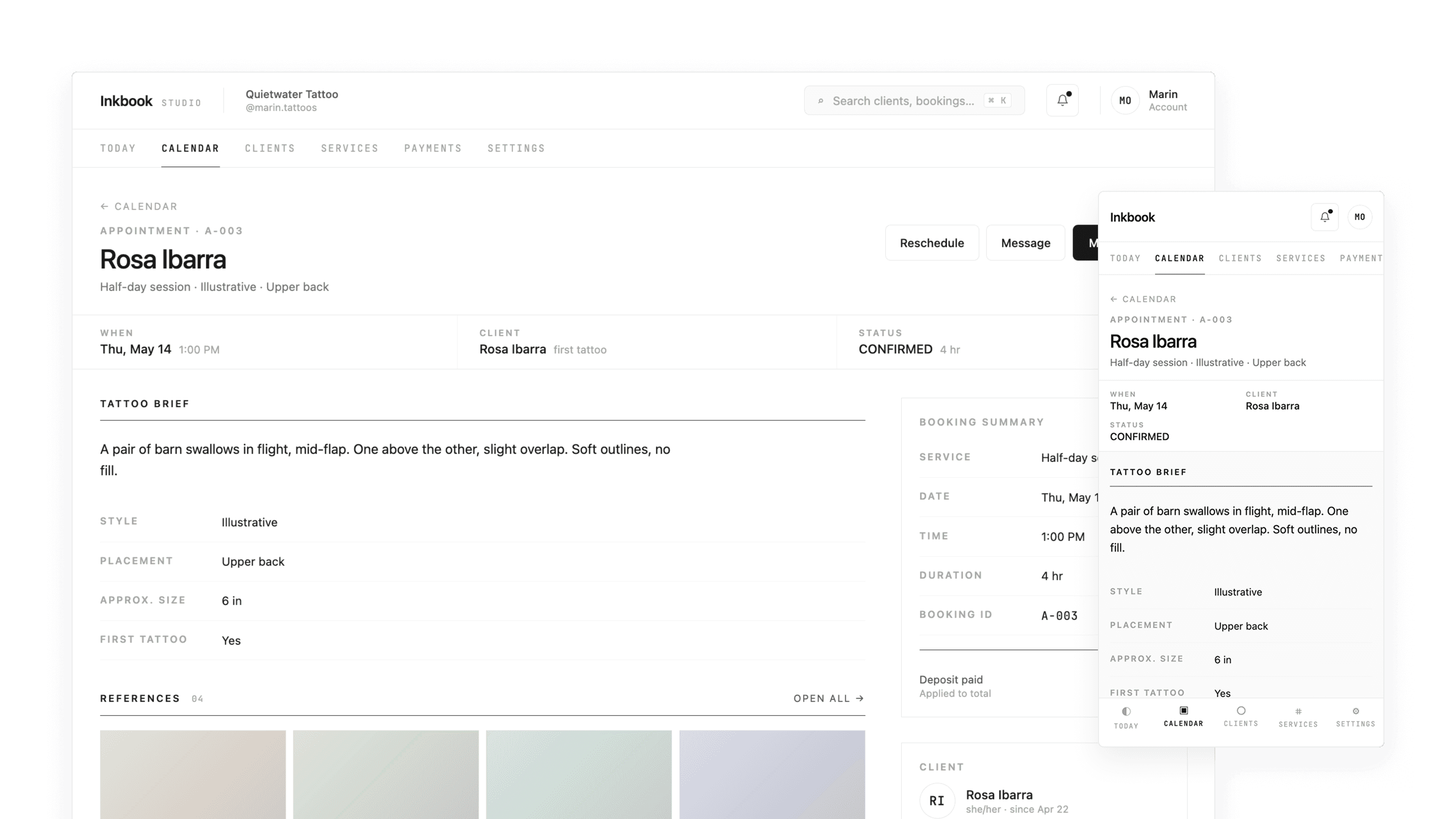Focus the 'Search clients, bookings...' field
This screenshot has height=819, width=1456.
914,100
